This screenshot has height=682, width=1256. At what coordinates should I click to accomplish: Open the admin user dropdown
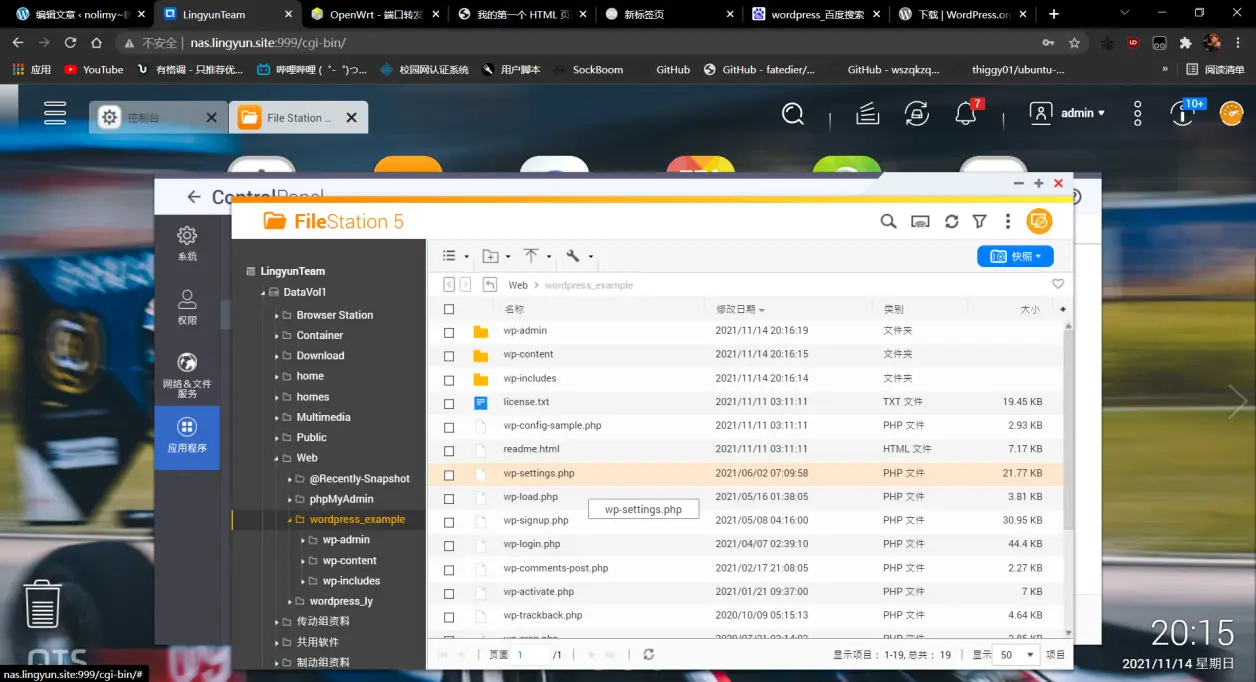pos(1068,113)
